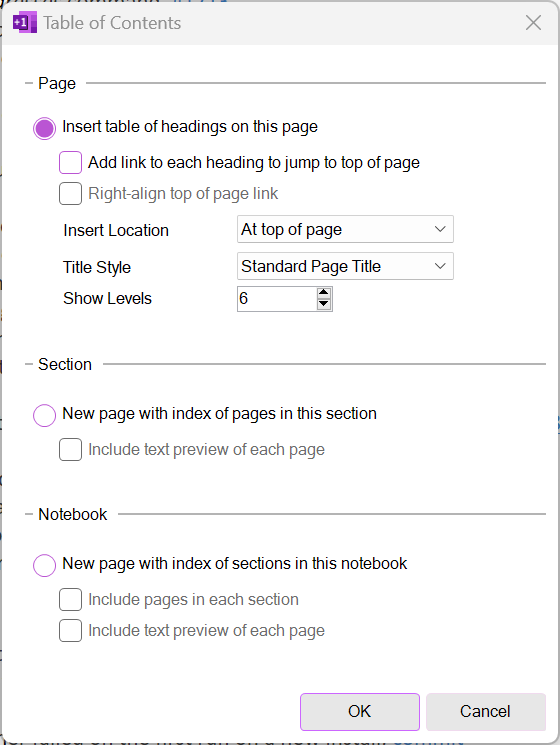Click inside the Show Levels number field
Viewport: 560px width, 745px height.
pos(277,299)
